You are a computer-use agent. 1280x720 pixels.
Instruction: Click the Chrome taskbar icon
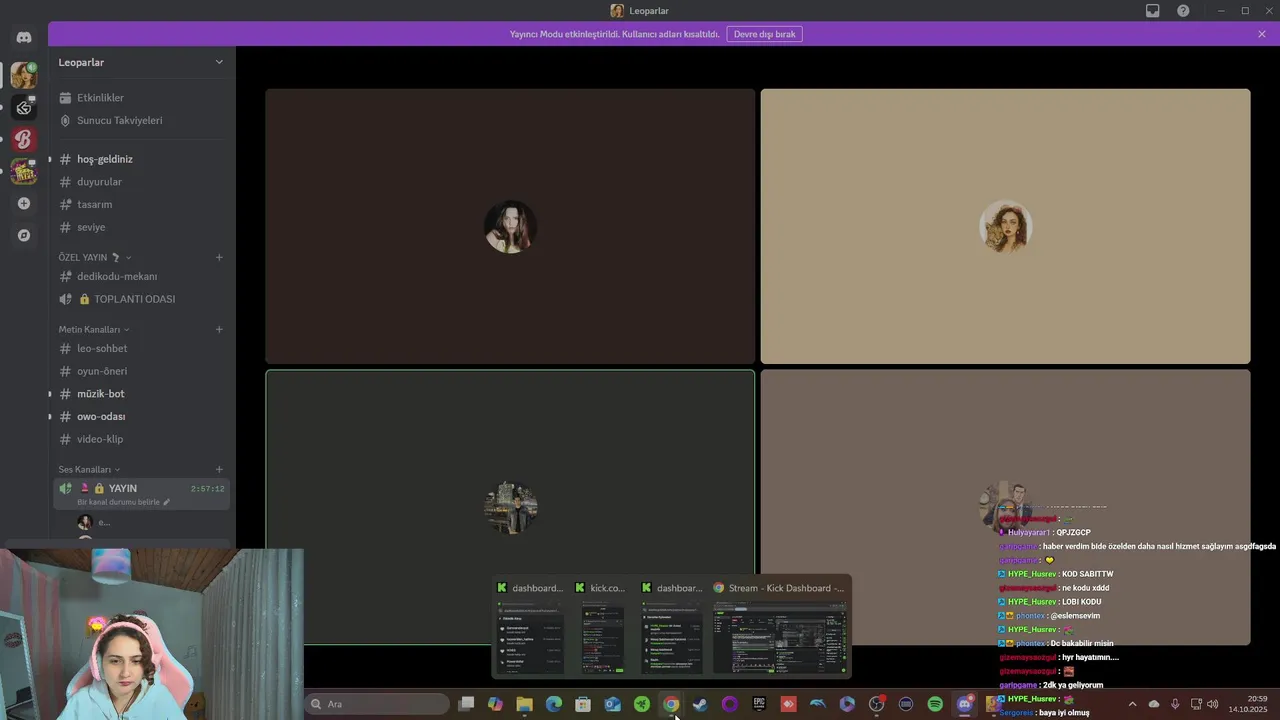coord(671,704)
